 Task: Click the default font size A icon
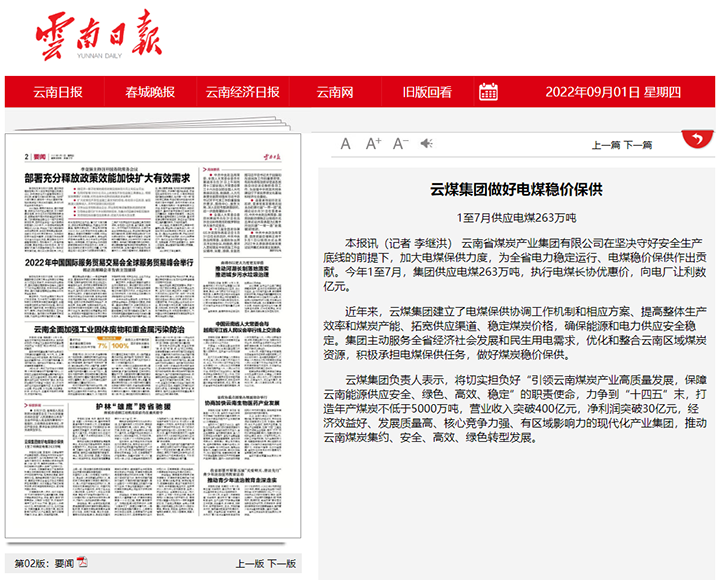click(x=346, y=144)
